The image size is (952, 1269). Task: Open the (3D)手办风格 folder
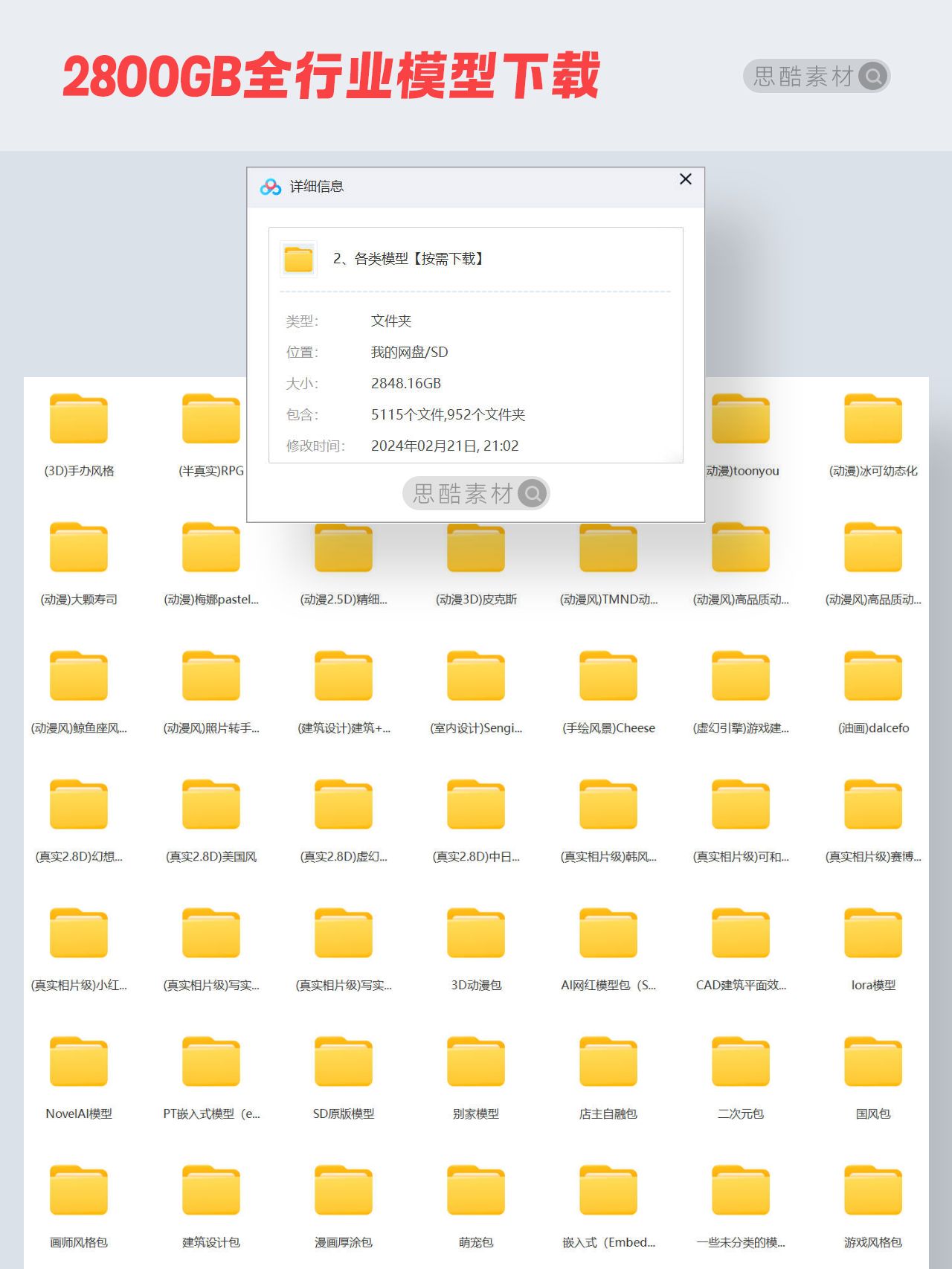click(x=79, y=418)
